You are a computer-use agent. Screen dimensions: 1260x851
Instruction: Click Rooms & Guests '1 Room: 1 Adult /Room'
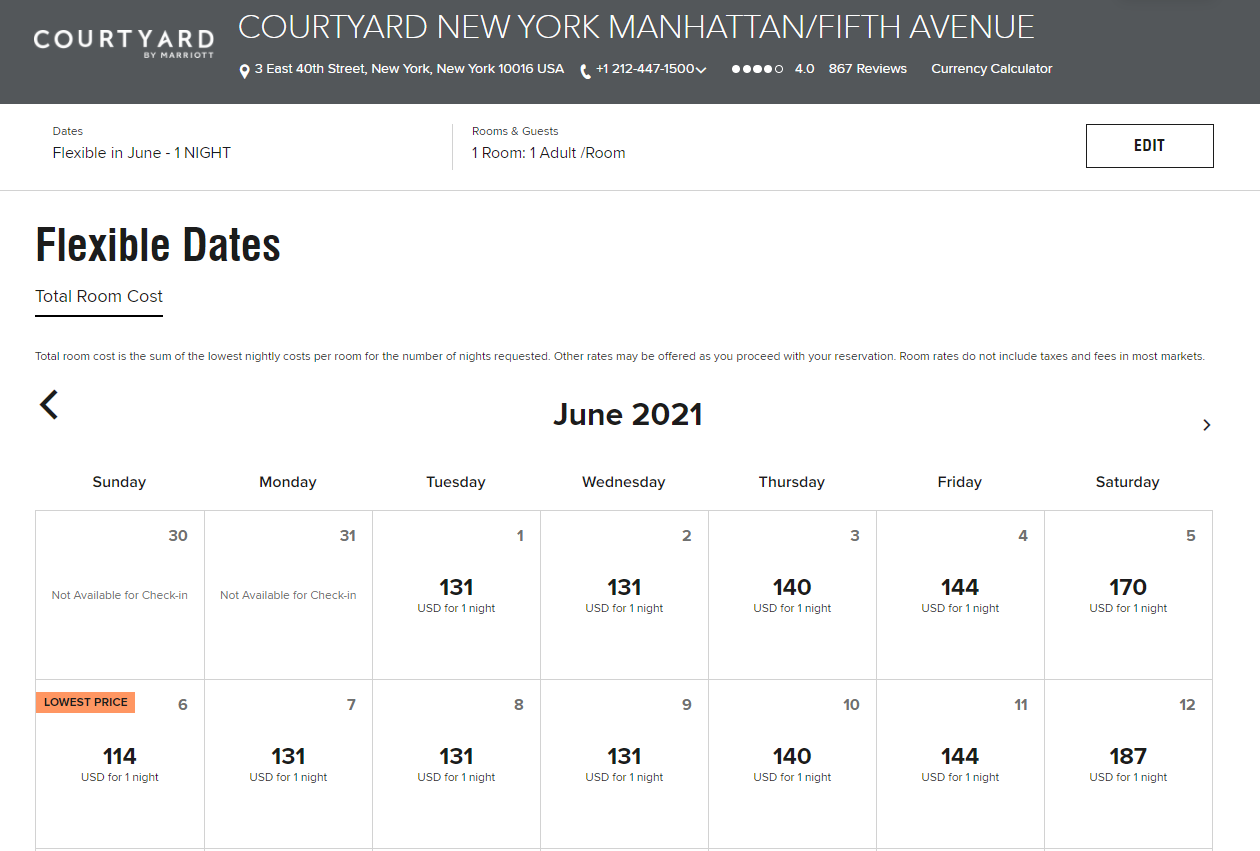click(549, 153)
